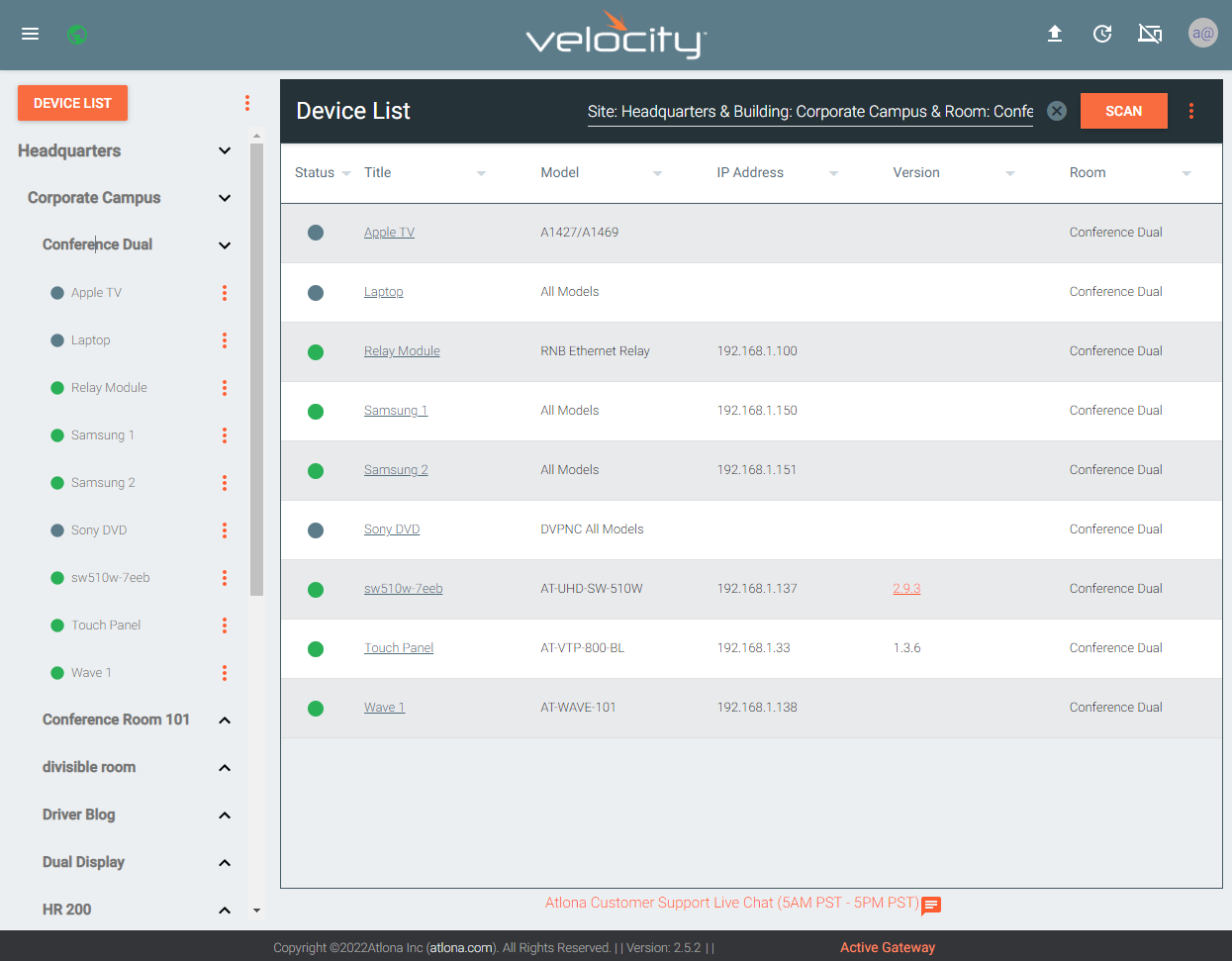Click status dot of Apple TV table row
The width and height of the screenshot is (1232, 961).
[316, 233]
